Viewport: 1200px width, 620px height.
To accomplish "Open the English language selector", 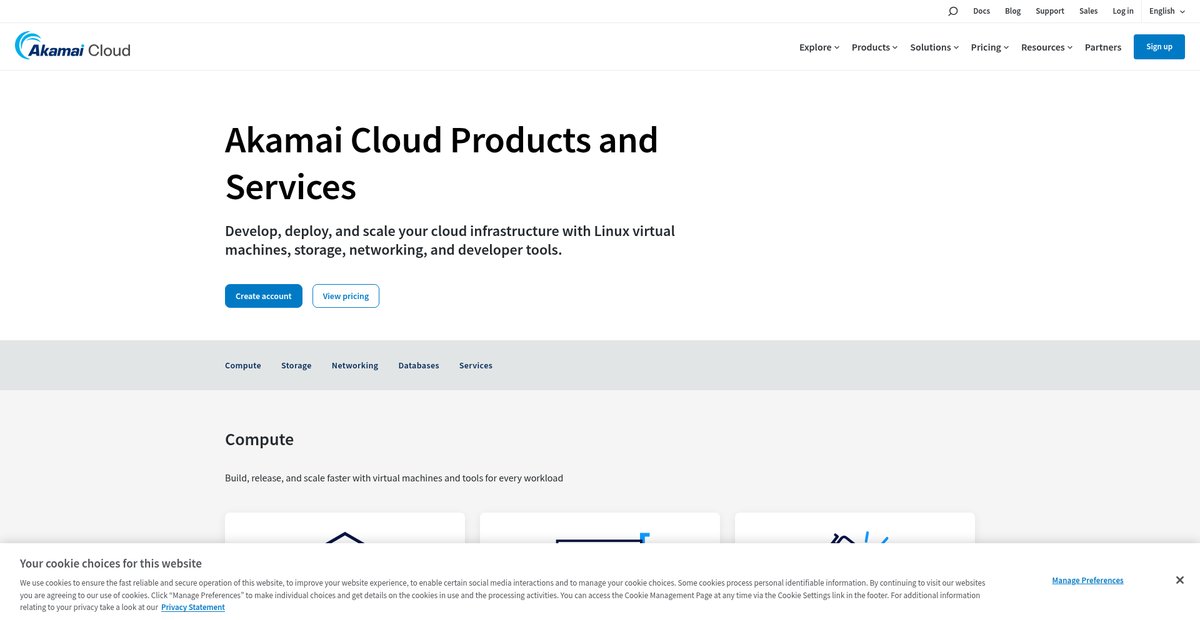I will [1166, 11].
